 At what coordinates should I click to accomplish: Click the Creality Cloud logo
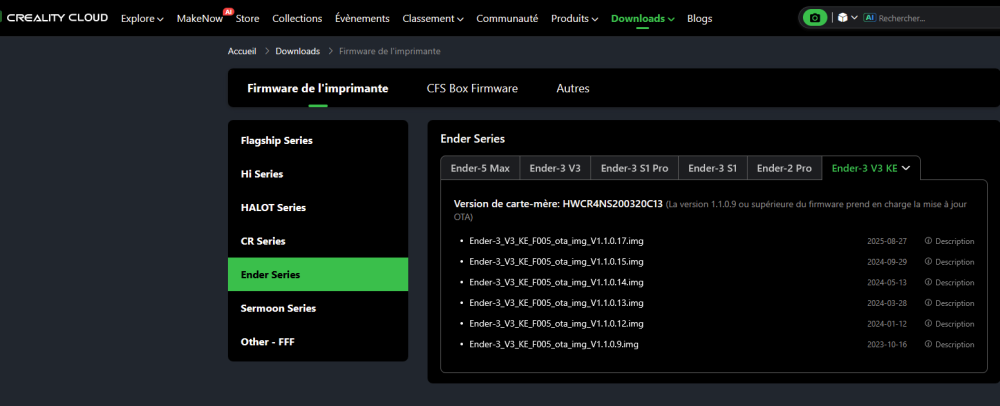(55, 18)
